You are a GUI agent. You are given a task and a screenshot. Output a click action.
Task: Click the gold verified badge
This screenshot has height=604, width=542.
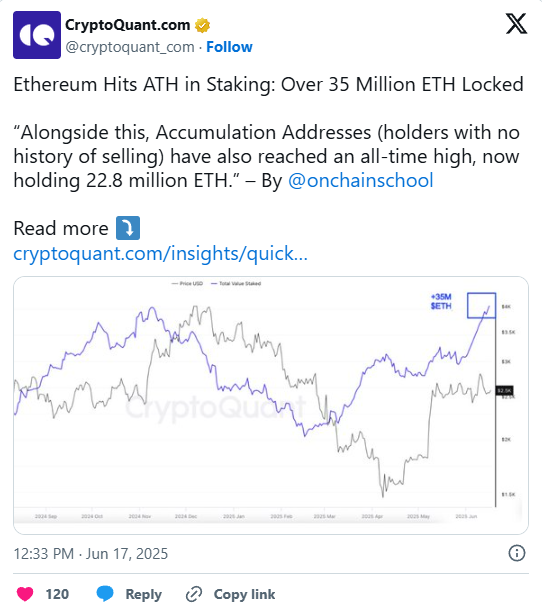202,25
